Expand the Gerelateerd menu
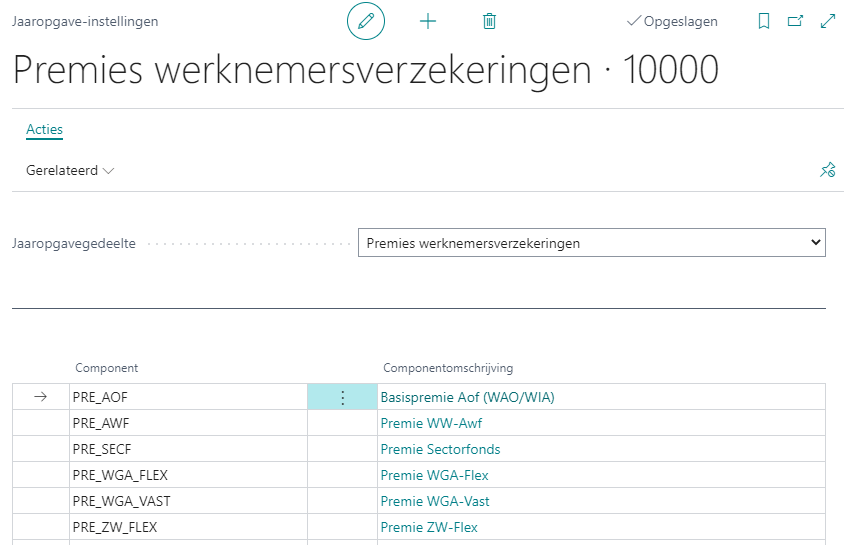854x545 pixels. click(70, 171)
